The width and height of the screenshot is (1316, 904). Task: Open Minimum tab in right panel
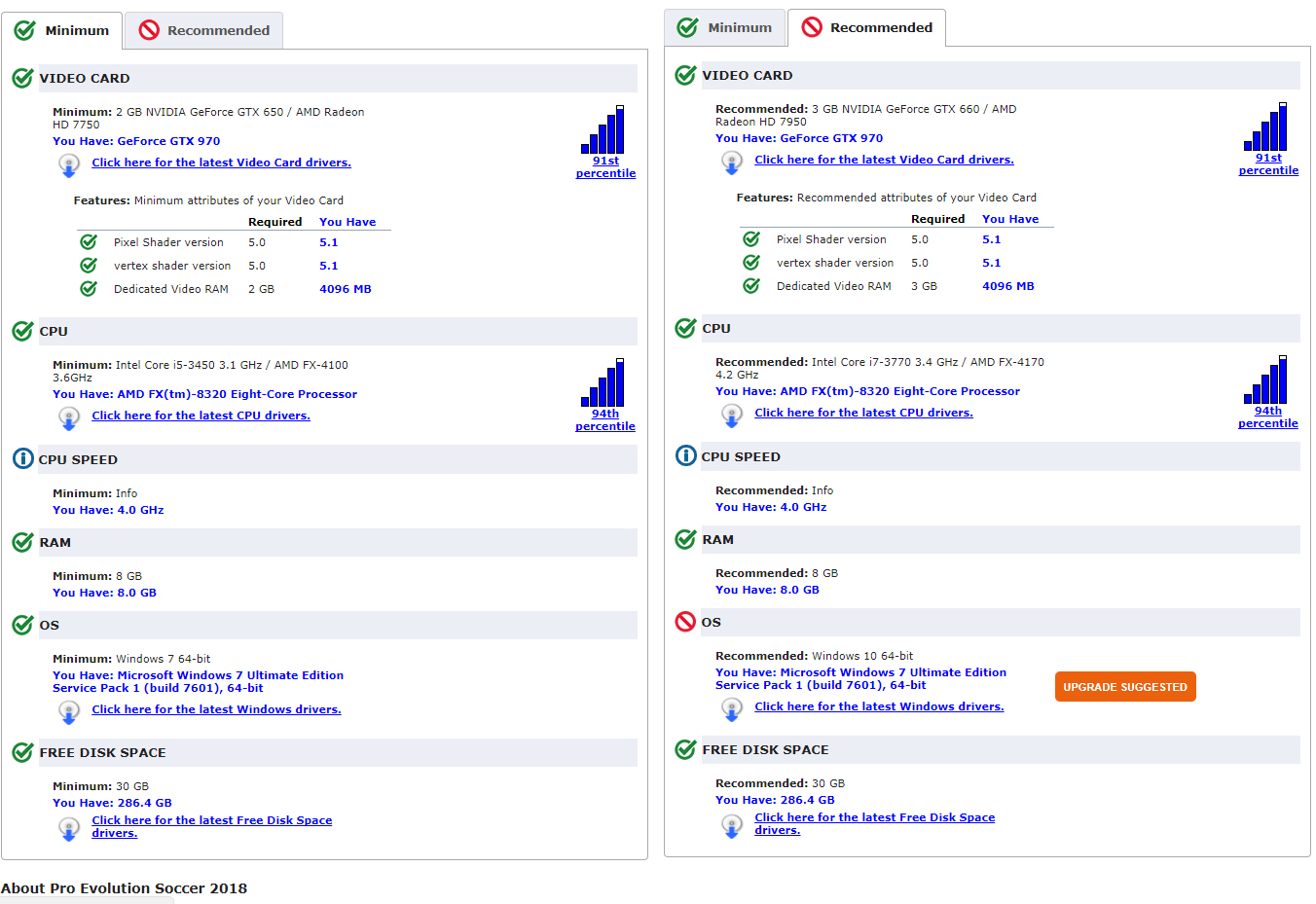click(724, 27)
